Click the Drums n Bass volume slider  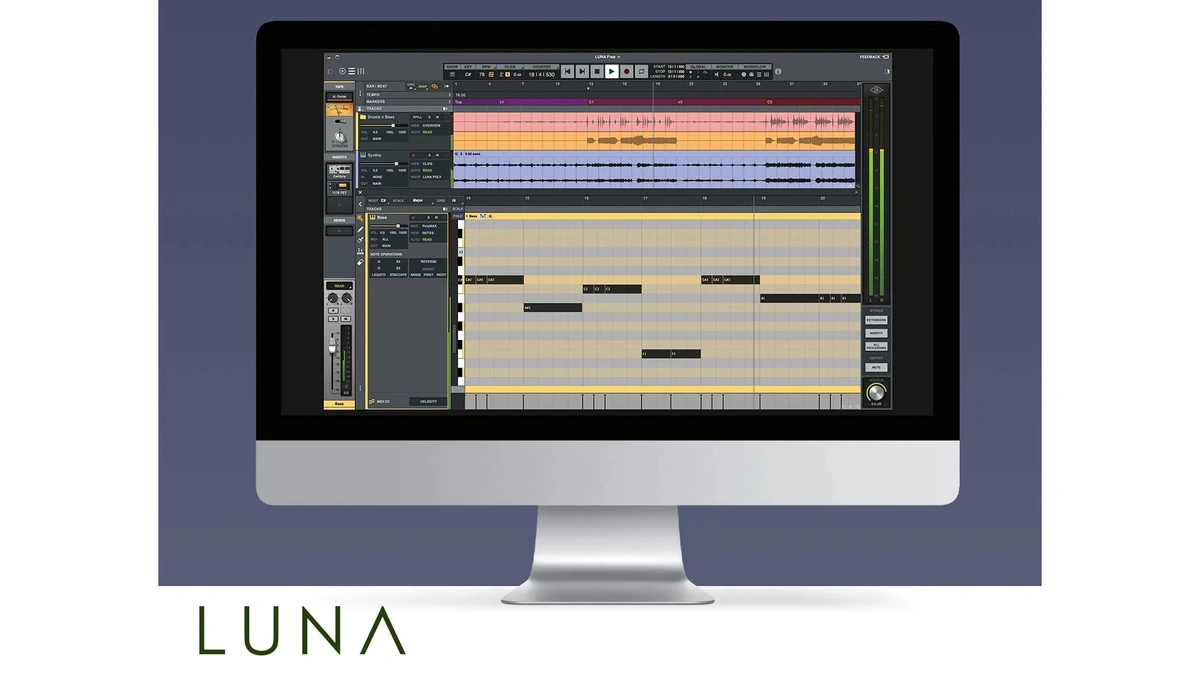pyautogui.click(x=384, y=125)
